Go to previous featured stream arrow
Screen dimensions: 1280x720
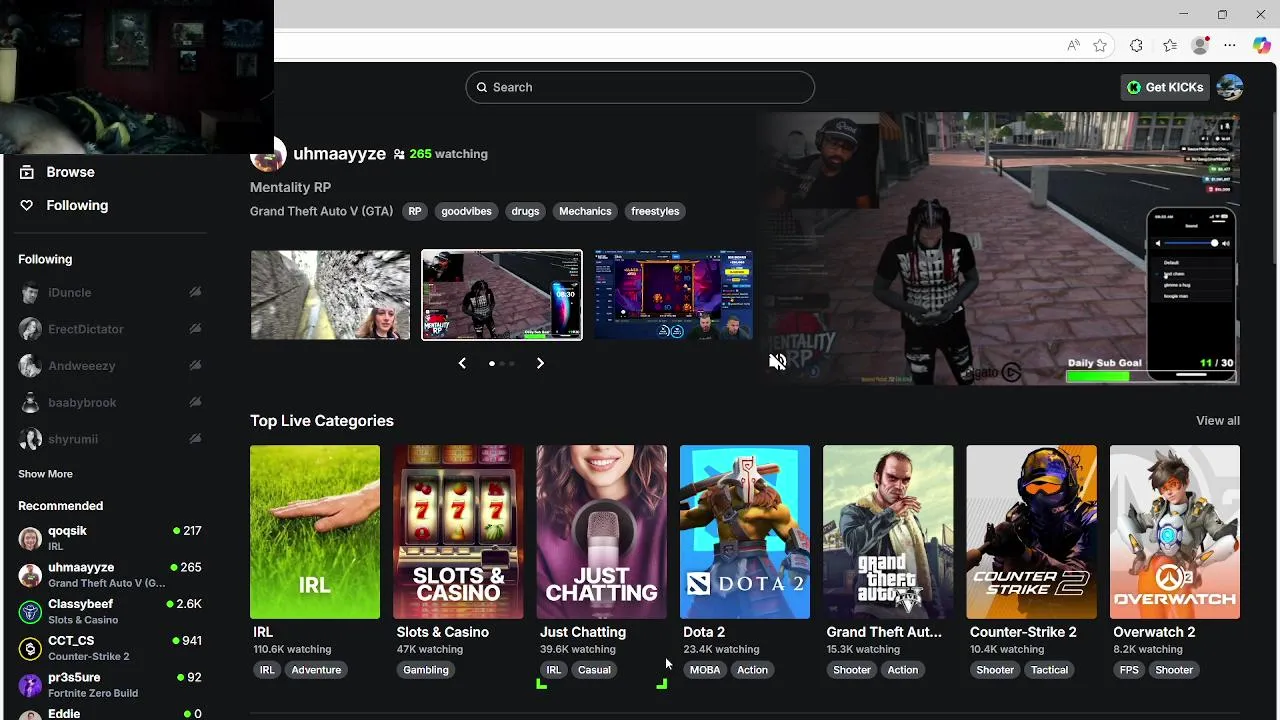coord(462,363)
